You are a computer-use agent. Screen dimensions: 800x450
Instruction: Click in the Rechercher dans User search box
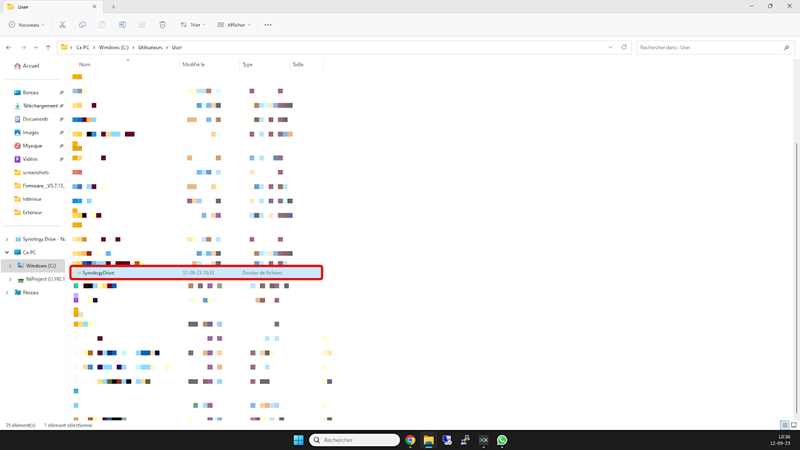pyautogui.click(x=710, y=47)
